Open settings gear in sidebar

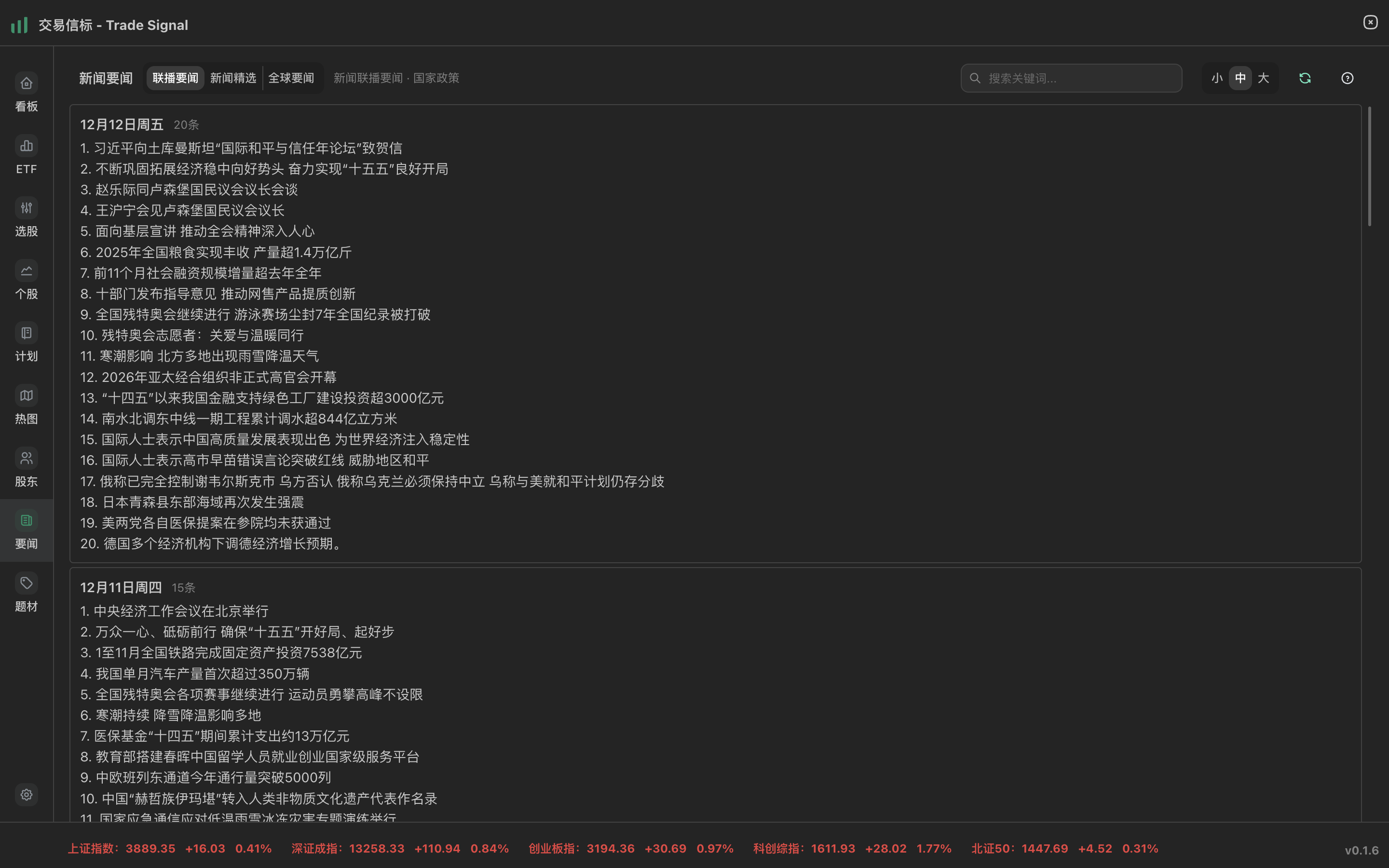(27, 795)
